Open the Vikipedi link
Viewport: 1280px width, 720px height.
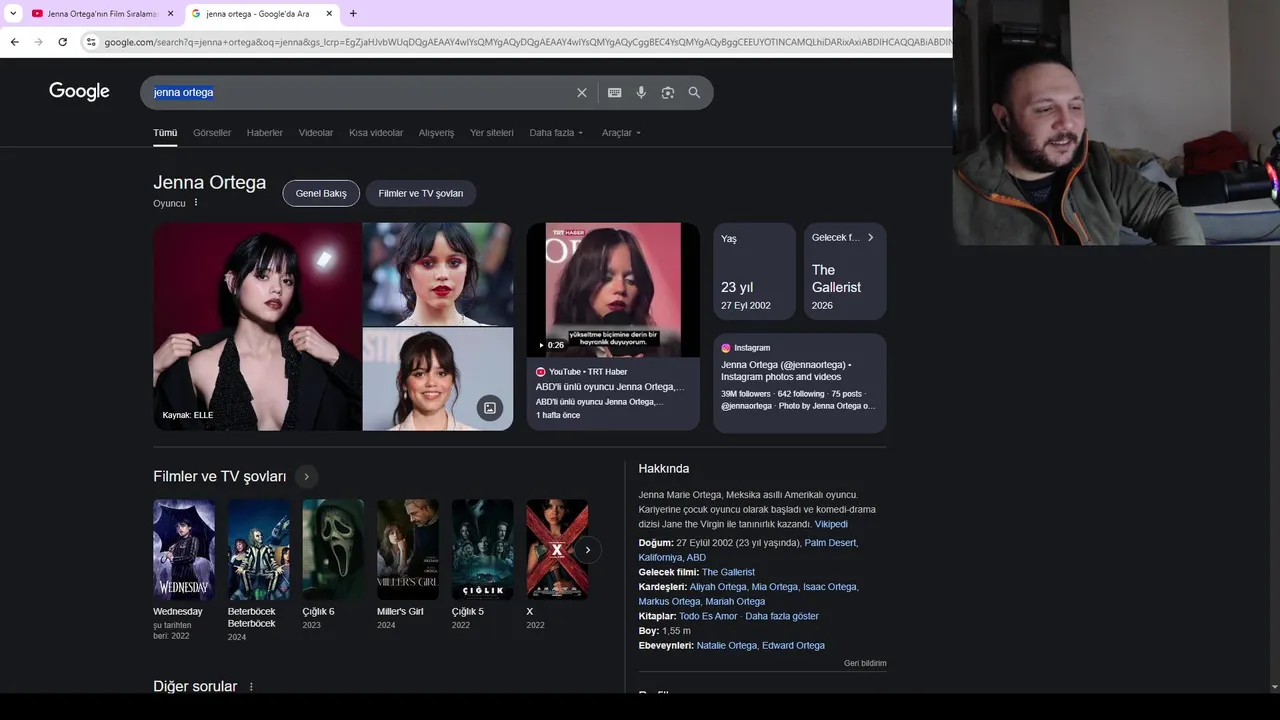[831, 524]
